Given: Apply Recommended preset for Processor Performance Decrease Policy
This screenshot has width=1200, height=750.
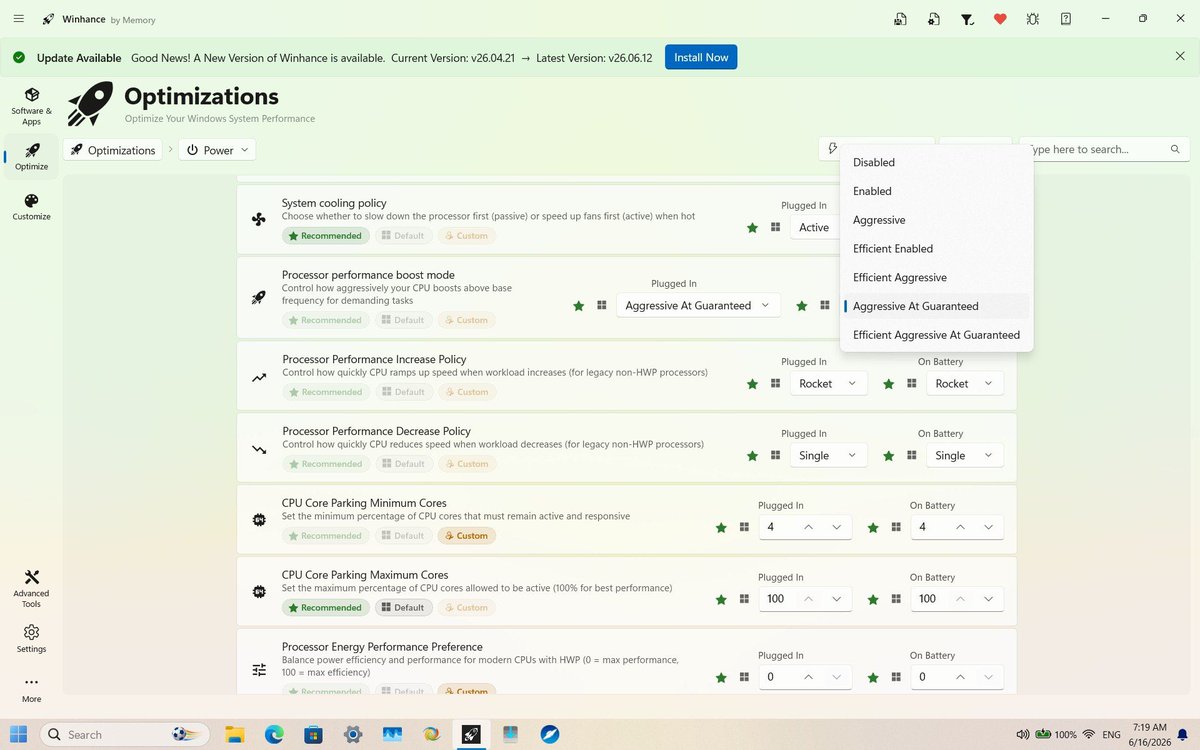Looking at the screenshot, I should point(326,464).
